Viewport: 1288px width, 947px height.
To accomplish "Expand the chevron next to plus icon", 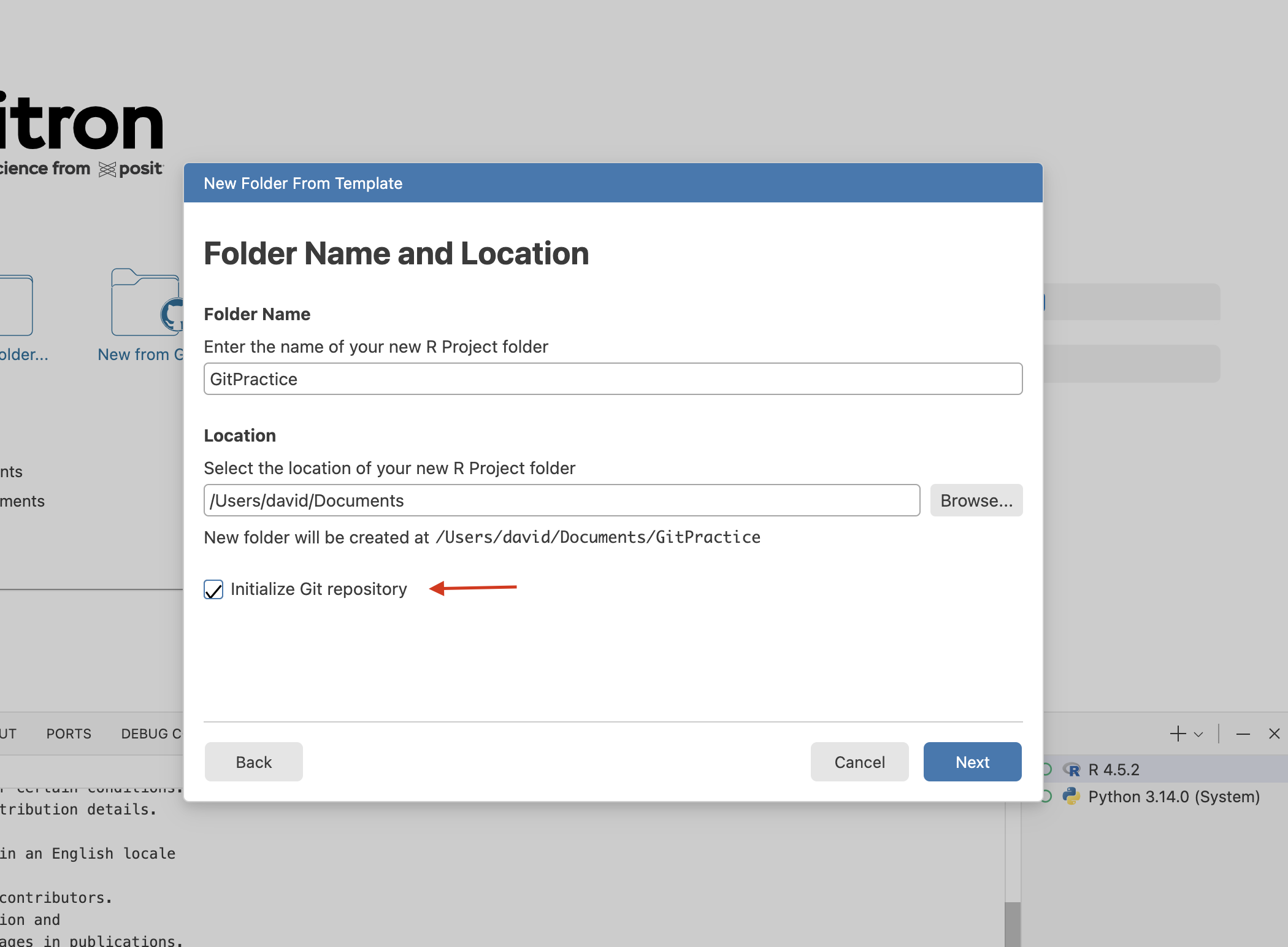I will coord(1198,734).
